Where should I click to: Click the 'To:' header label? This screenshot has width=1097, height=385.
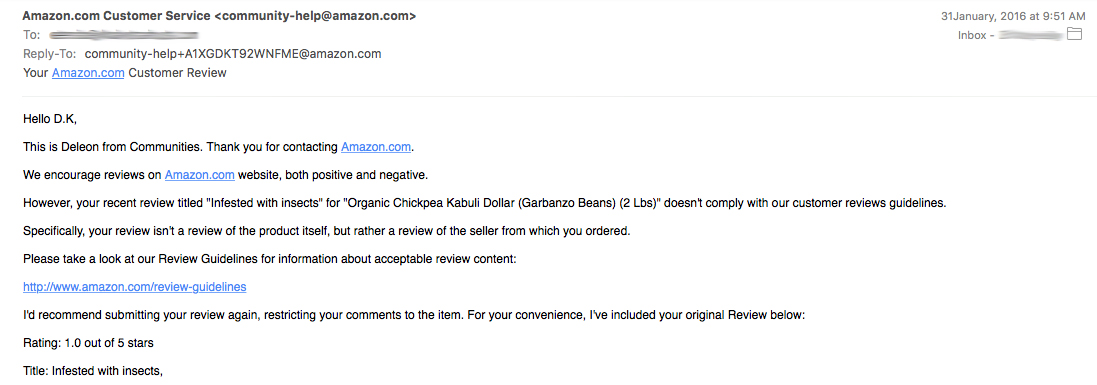tap(31, 35)
